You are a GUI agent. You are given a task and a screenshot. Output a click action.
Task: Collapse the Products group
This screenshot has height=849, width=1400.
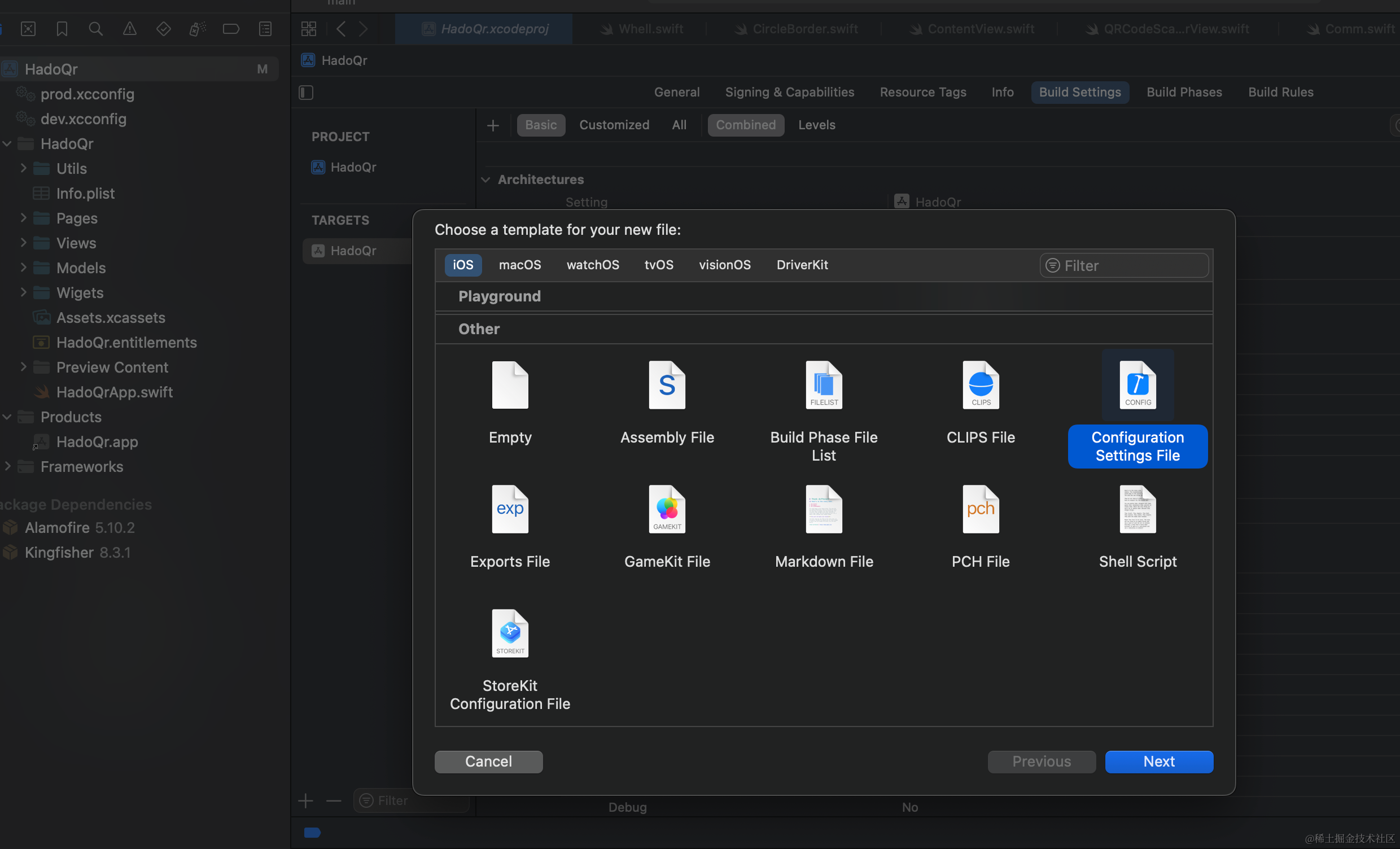7,417
